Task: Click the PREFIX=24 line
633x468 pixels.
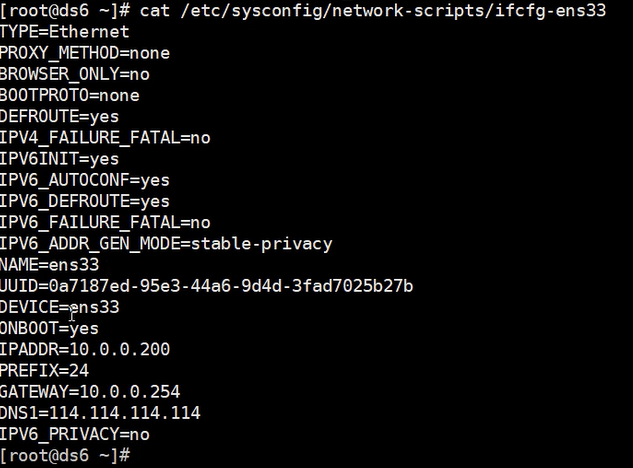Action: [45, 371]
